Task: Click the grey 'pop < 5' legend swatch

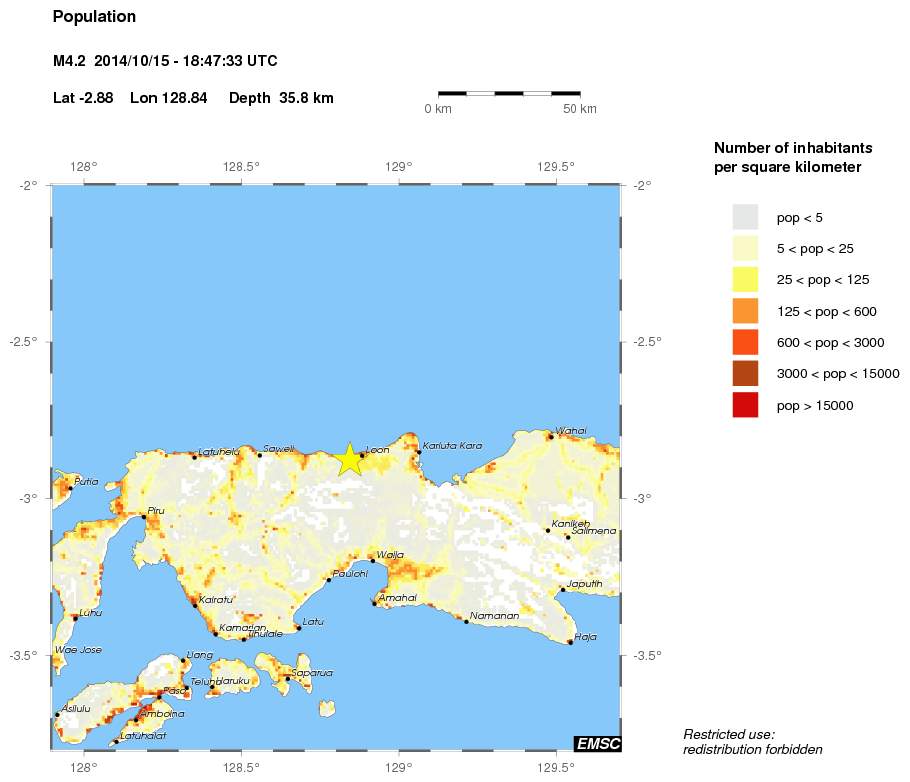Action: pos(745,217)
